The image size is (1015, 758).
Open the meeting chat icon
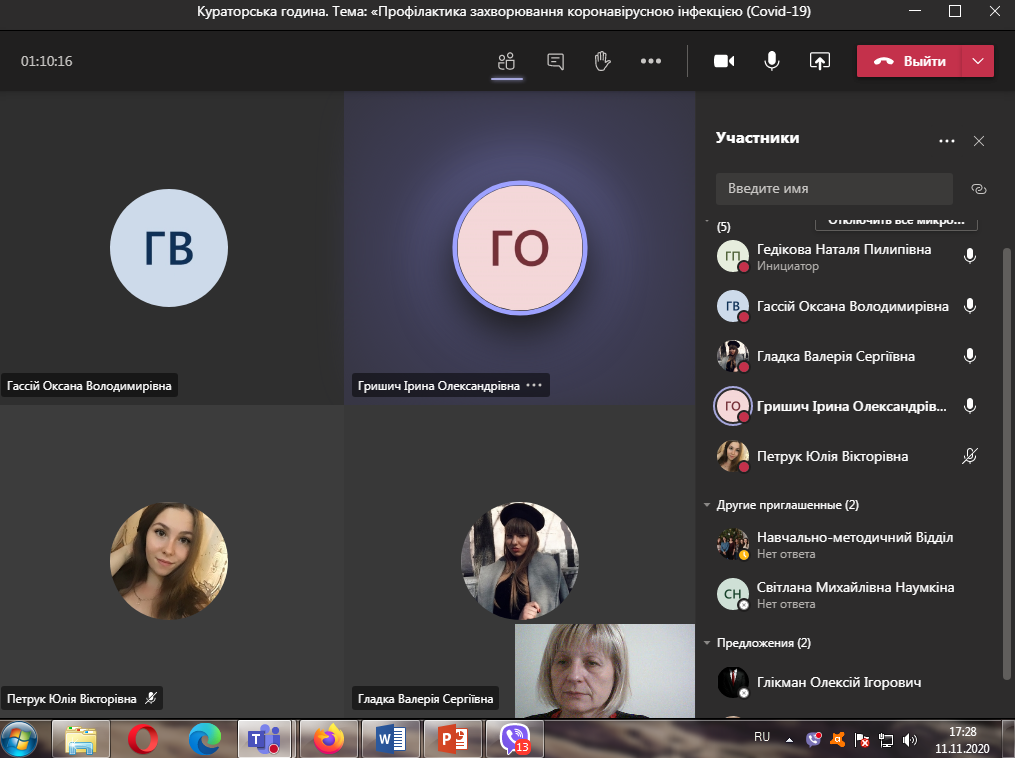(556, 61)
